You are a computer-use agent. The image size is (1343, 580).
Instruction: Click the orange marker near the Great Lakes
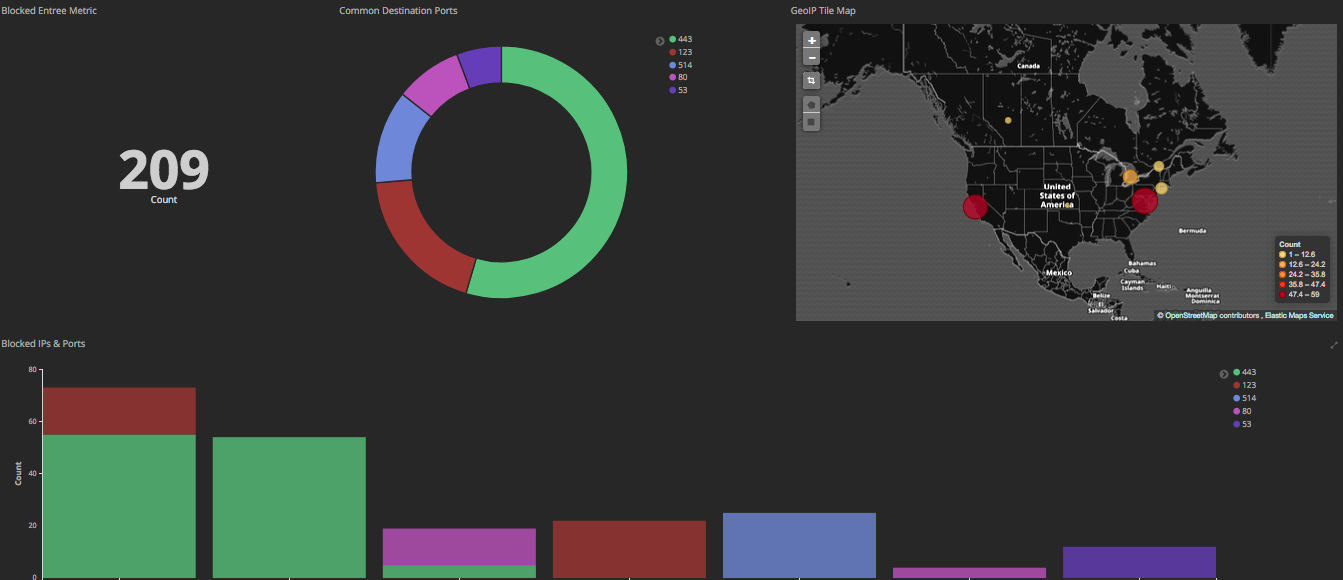coord(1130,177)
